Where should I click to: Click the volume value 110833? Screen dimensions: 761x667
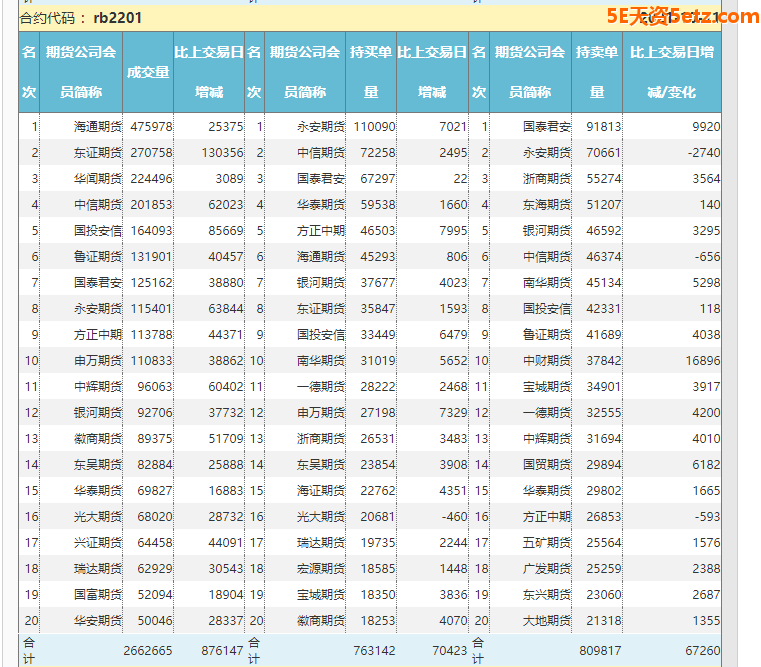[151, 361]
